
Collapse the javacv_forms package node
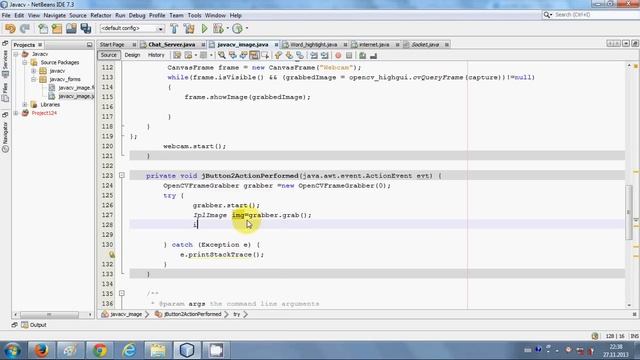pyautogui.click(x=34, y=79)
